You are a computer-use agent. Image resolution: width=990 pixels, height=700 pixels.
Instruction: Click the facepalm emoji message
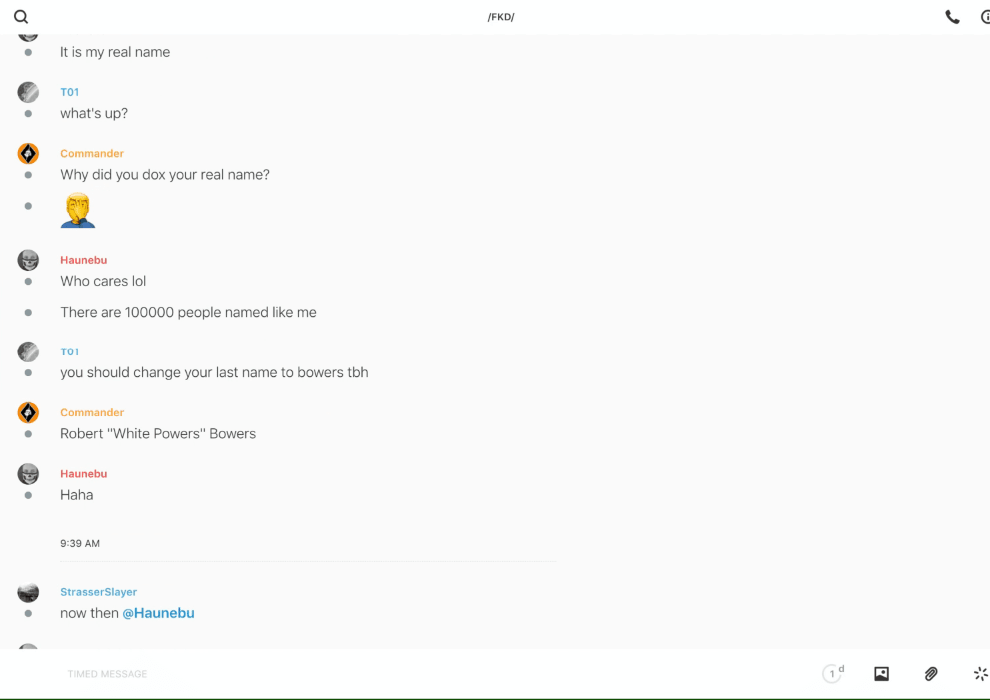(x=77, y=210)
